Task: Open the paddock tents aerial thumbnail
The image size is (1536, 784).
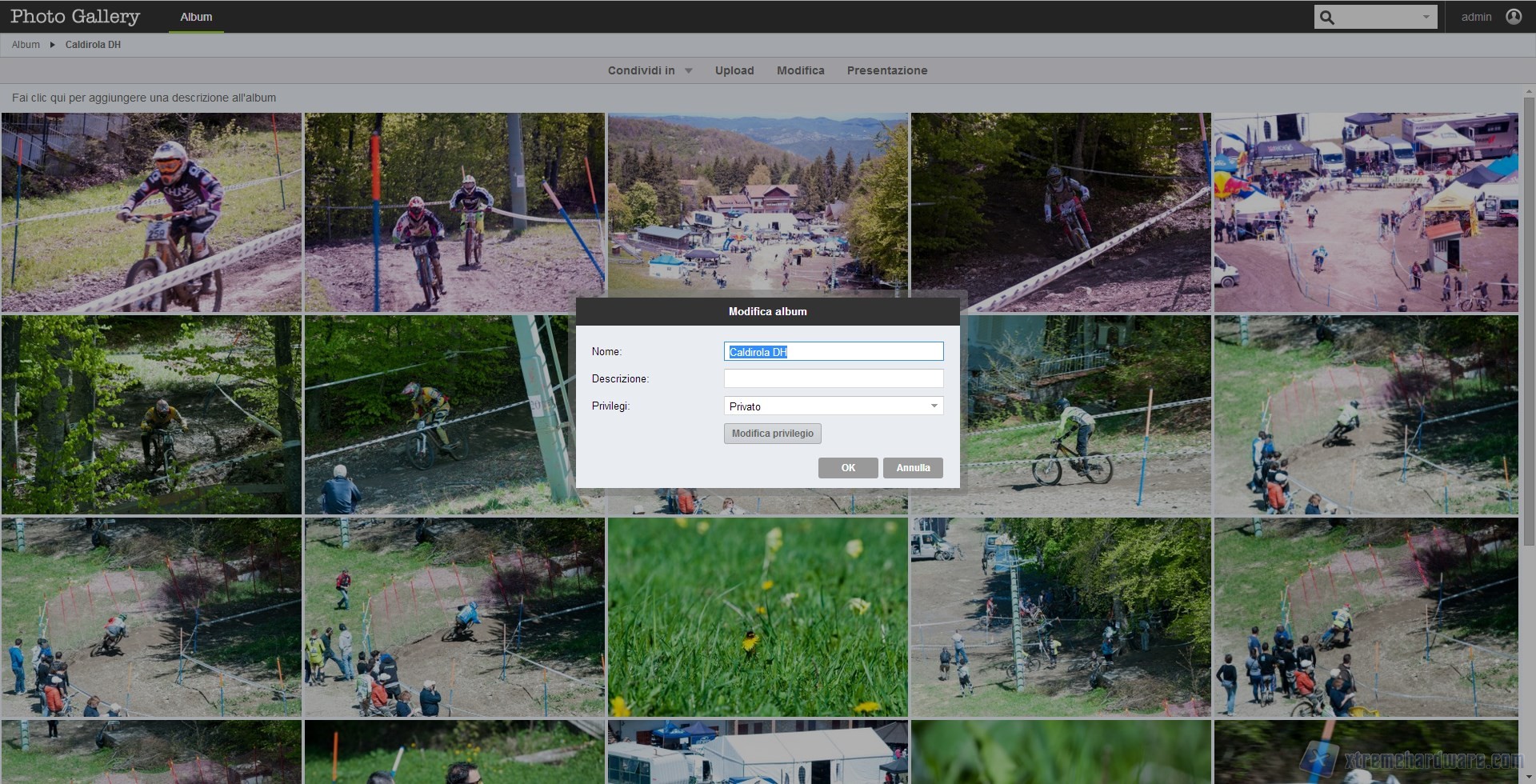Action: 1365,212
